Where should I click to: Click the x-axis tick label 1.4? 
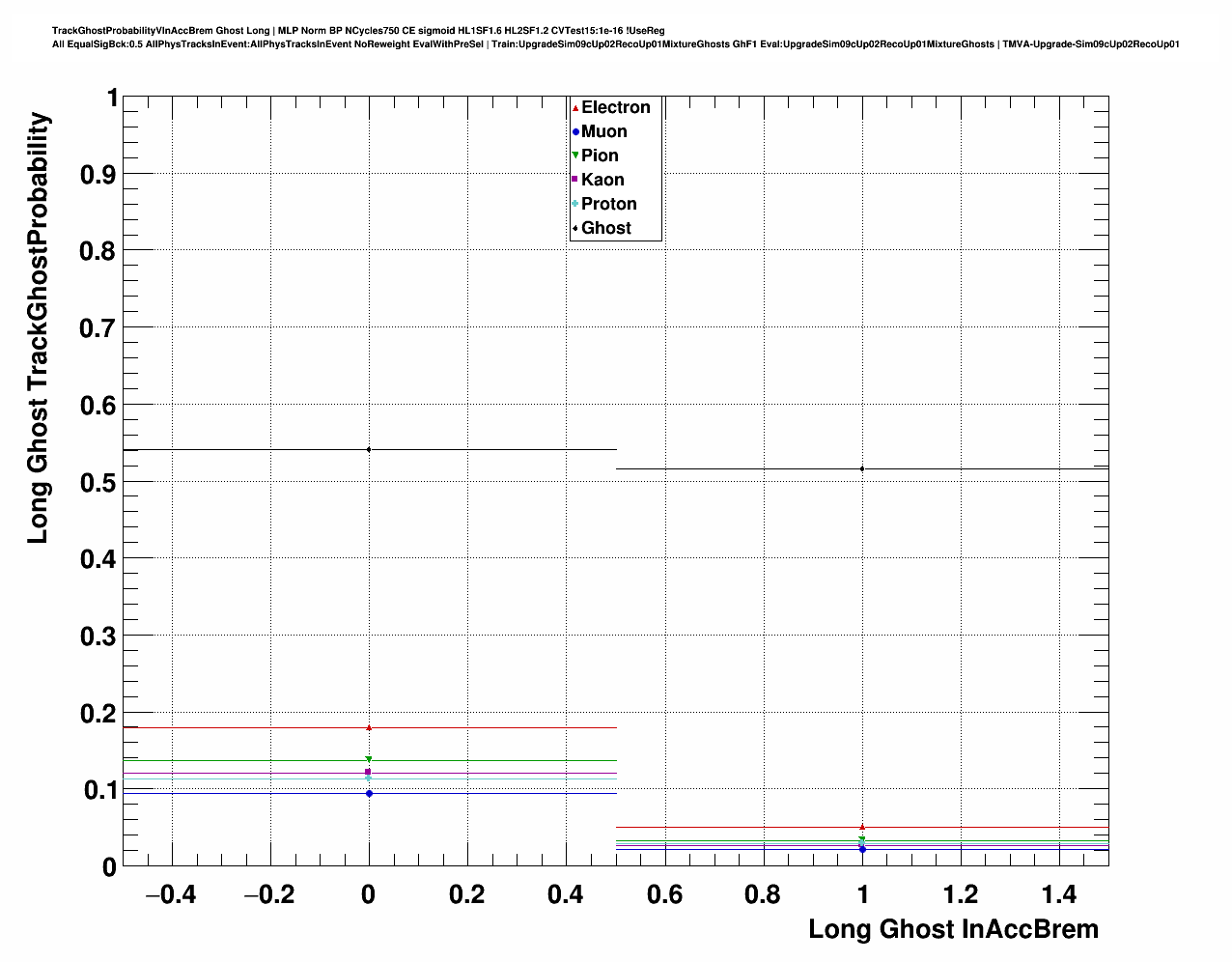pos(1059,894)
